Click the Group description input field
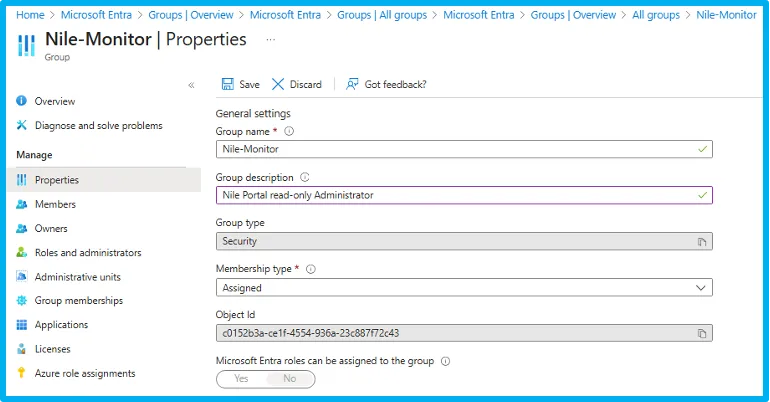770x402 pixels. [464, 195]
